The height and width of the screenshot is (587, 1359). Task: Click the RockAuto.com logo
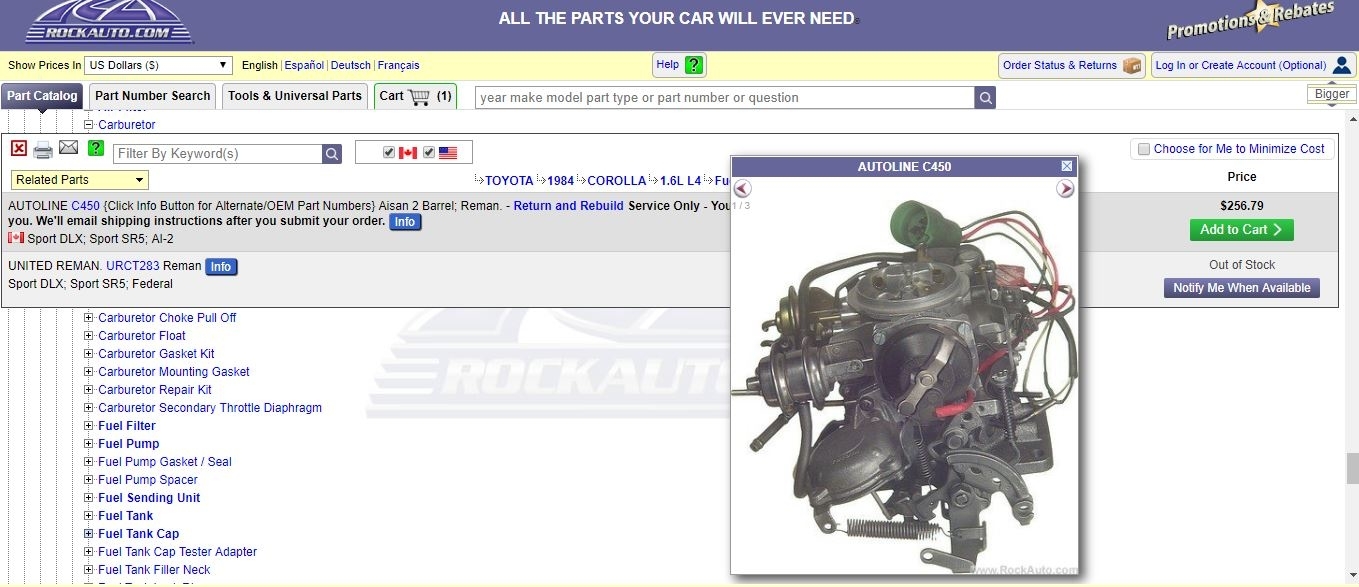coord(110,22)
